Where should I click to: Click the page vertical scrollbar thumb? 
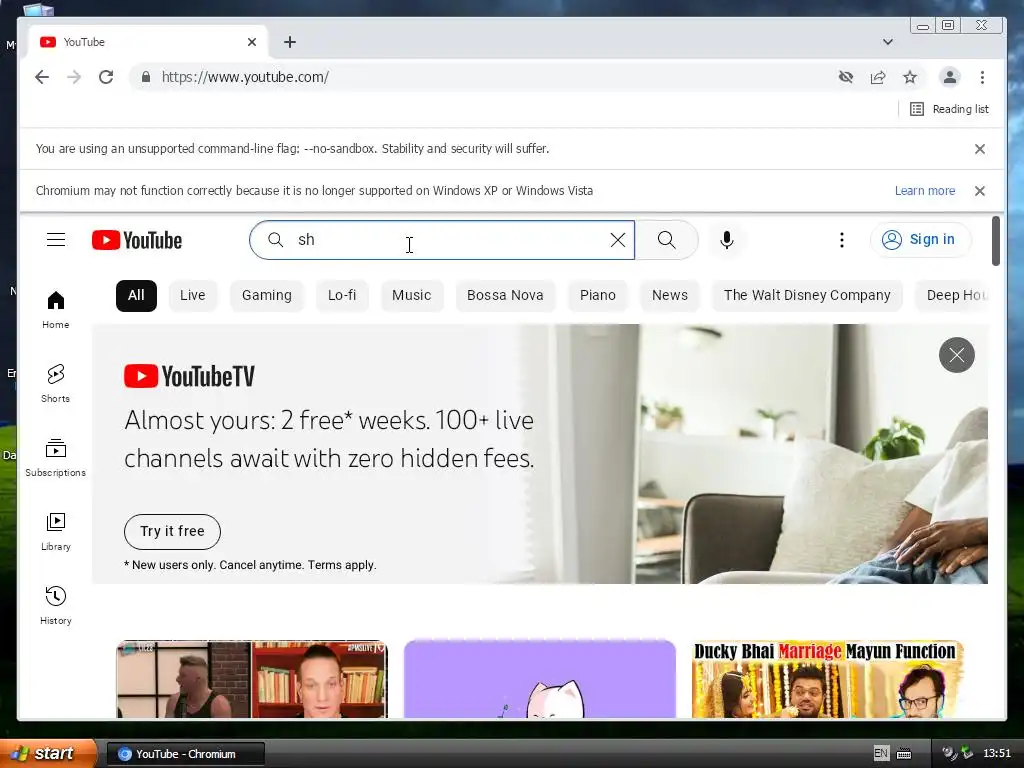(996, 241)
